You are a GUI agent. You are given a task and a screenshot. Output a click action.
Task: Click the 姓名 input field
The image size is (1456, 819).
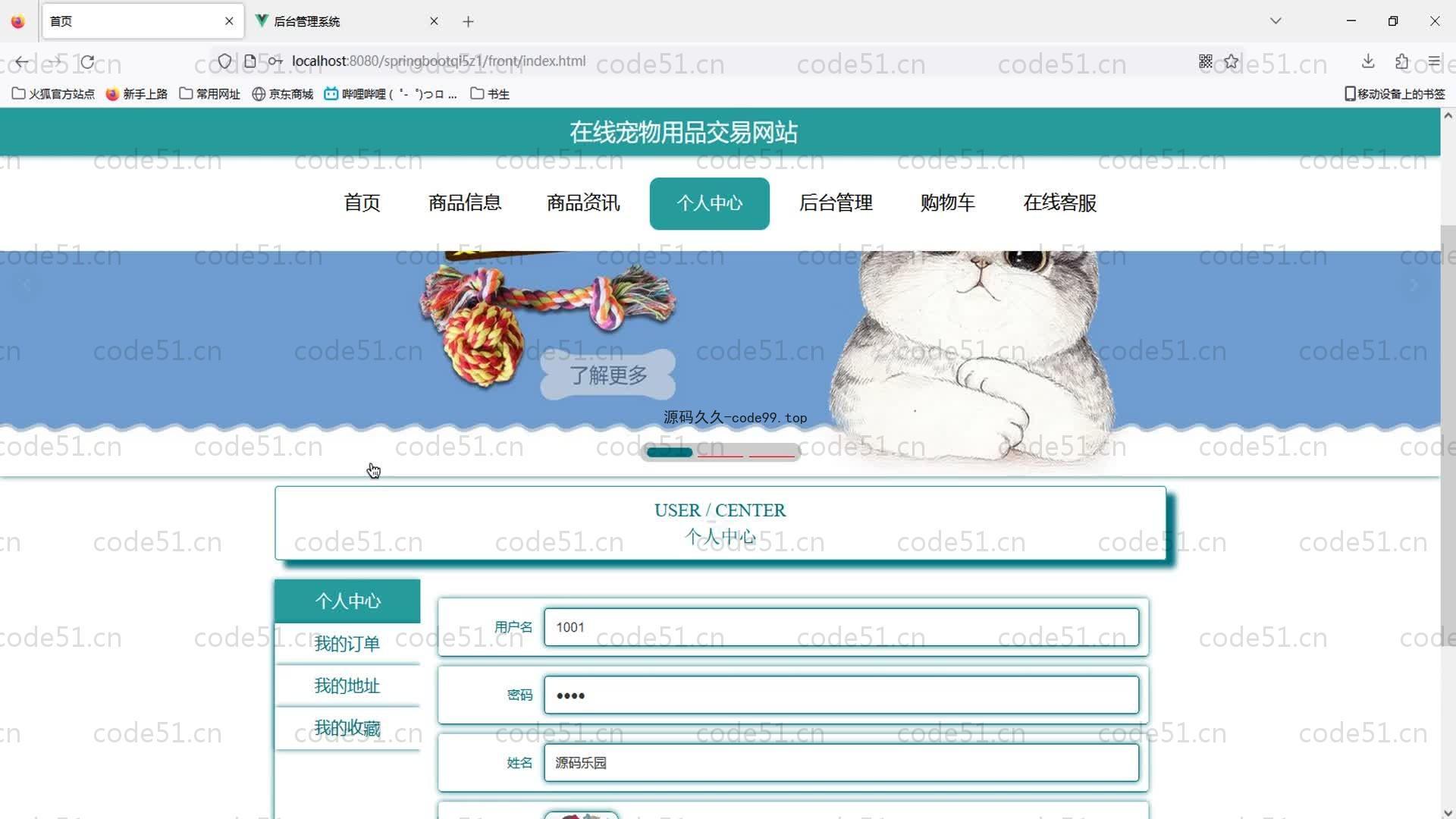(x=841, y=763)
